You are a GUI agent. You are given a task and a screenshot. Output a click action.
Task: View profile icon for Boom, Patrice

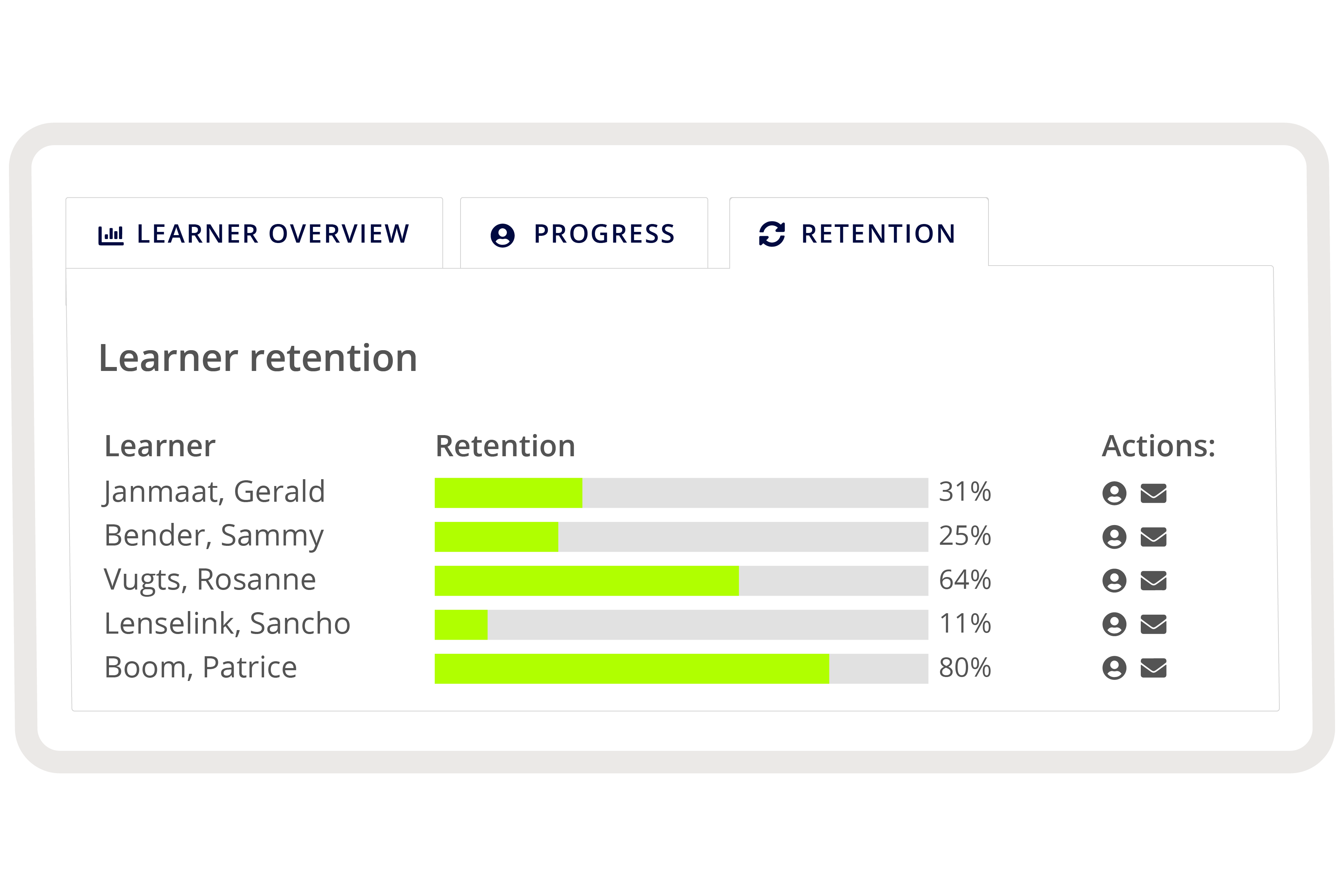(x=1114, y=668)
